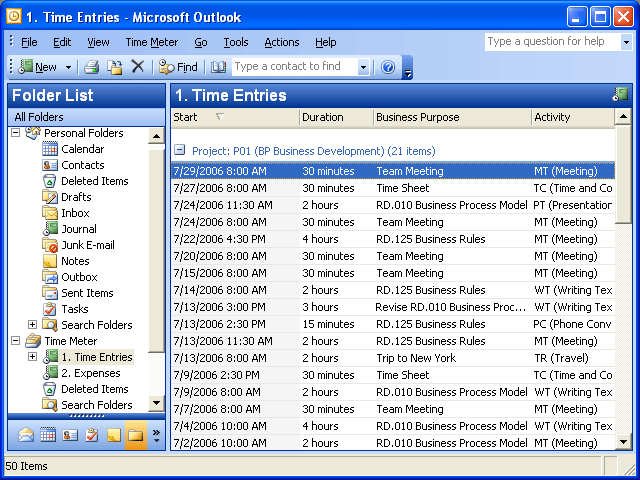Click the All Folders header
640x480 pixels.
[x=87, y=117]
